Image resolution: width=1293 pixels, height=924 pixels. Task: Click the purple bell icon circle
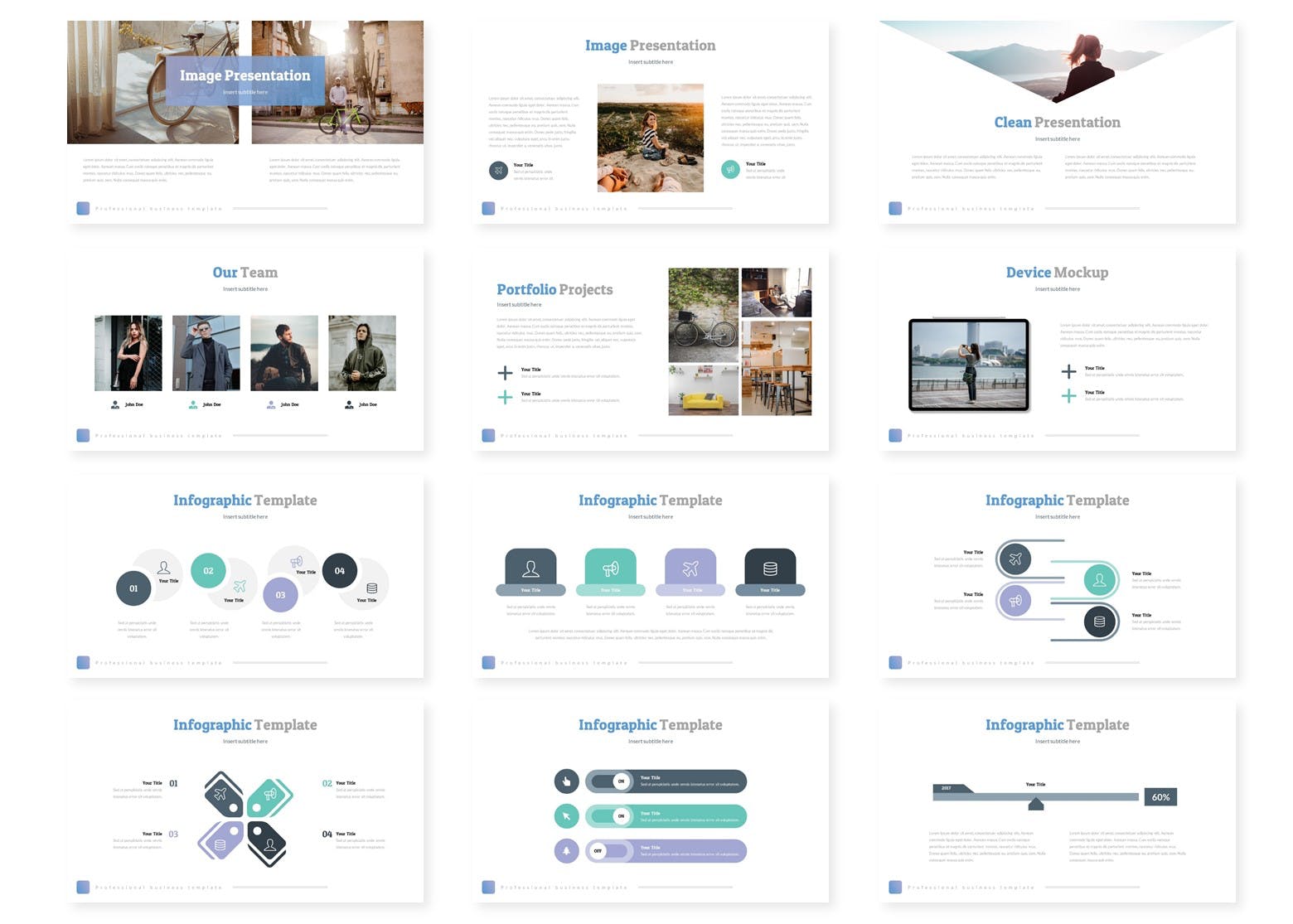pyautogui.click(x=567, y=851)
